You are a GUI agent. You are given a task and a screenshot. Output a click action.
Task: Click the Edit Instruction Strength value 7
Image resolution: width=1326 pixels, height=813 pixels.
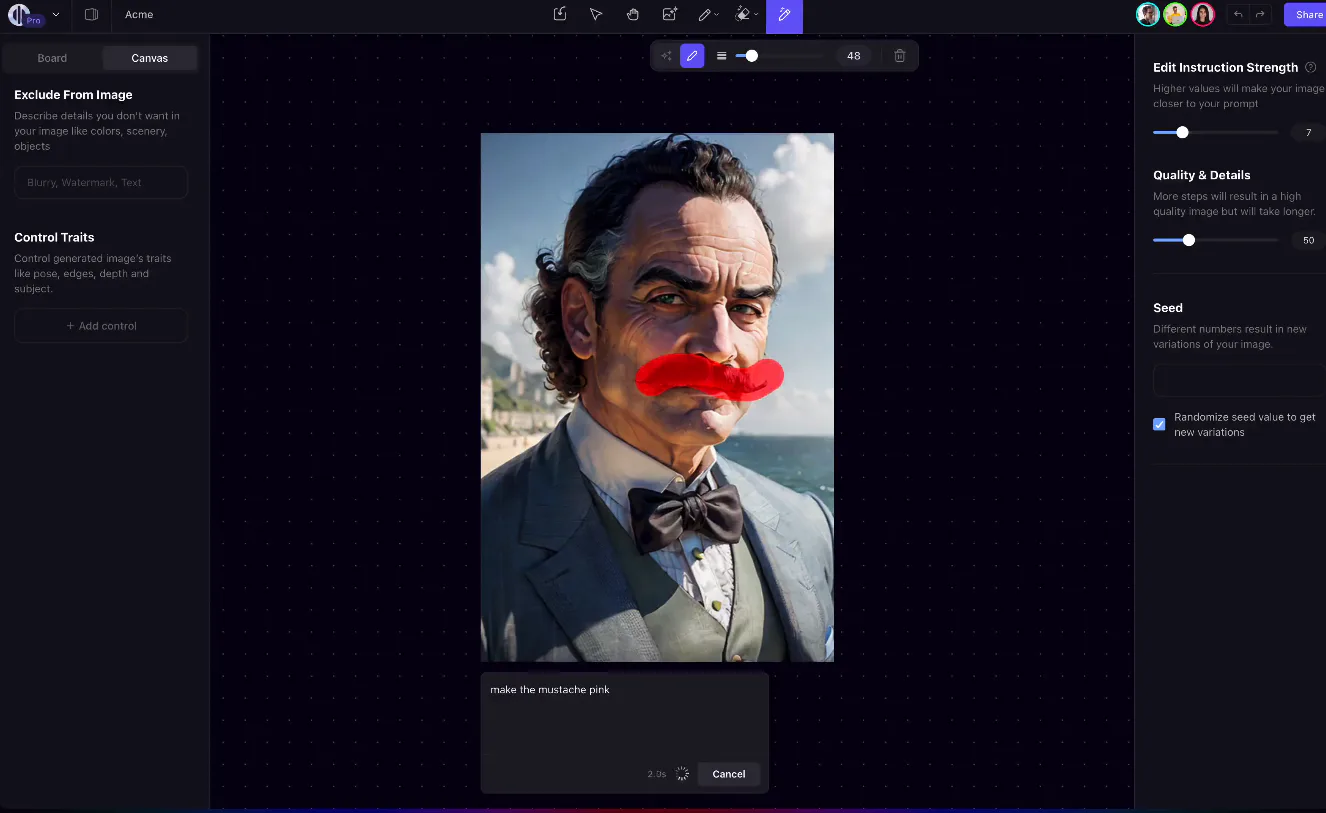click(x=1308, y=132)
